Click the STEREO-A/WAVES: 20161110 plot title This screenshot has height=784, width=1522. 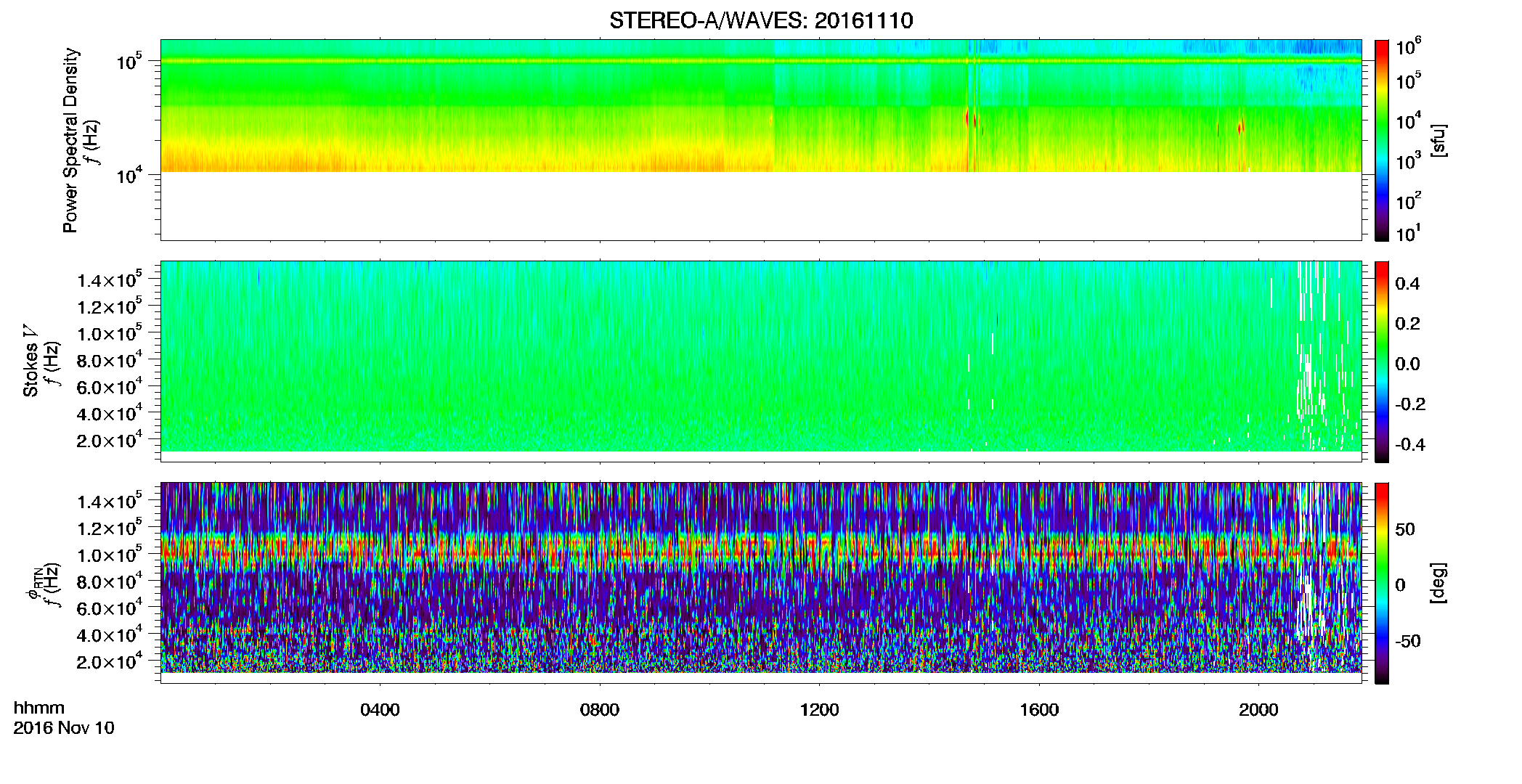[x=761, y=20]
